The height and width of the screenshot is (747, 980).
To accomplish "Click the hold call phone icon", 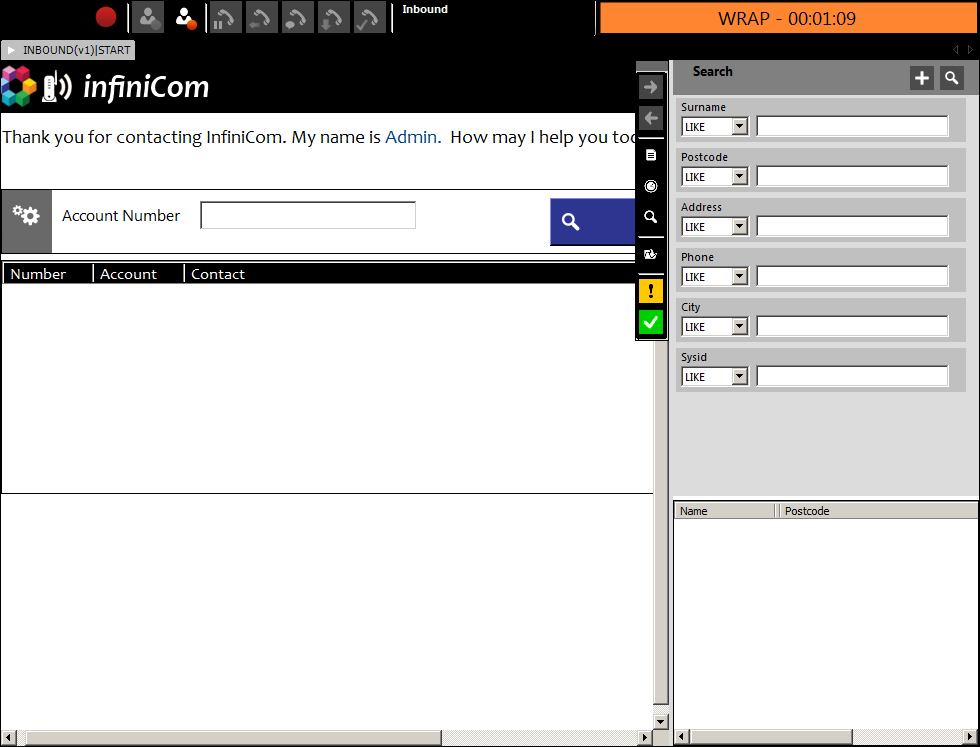I will (x=226, y=18).
